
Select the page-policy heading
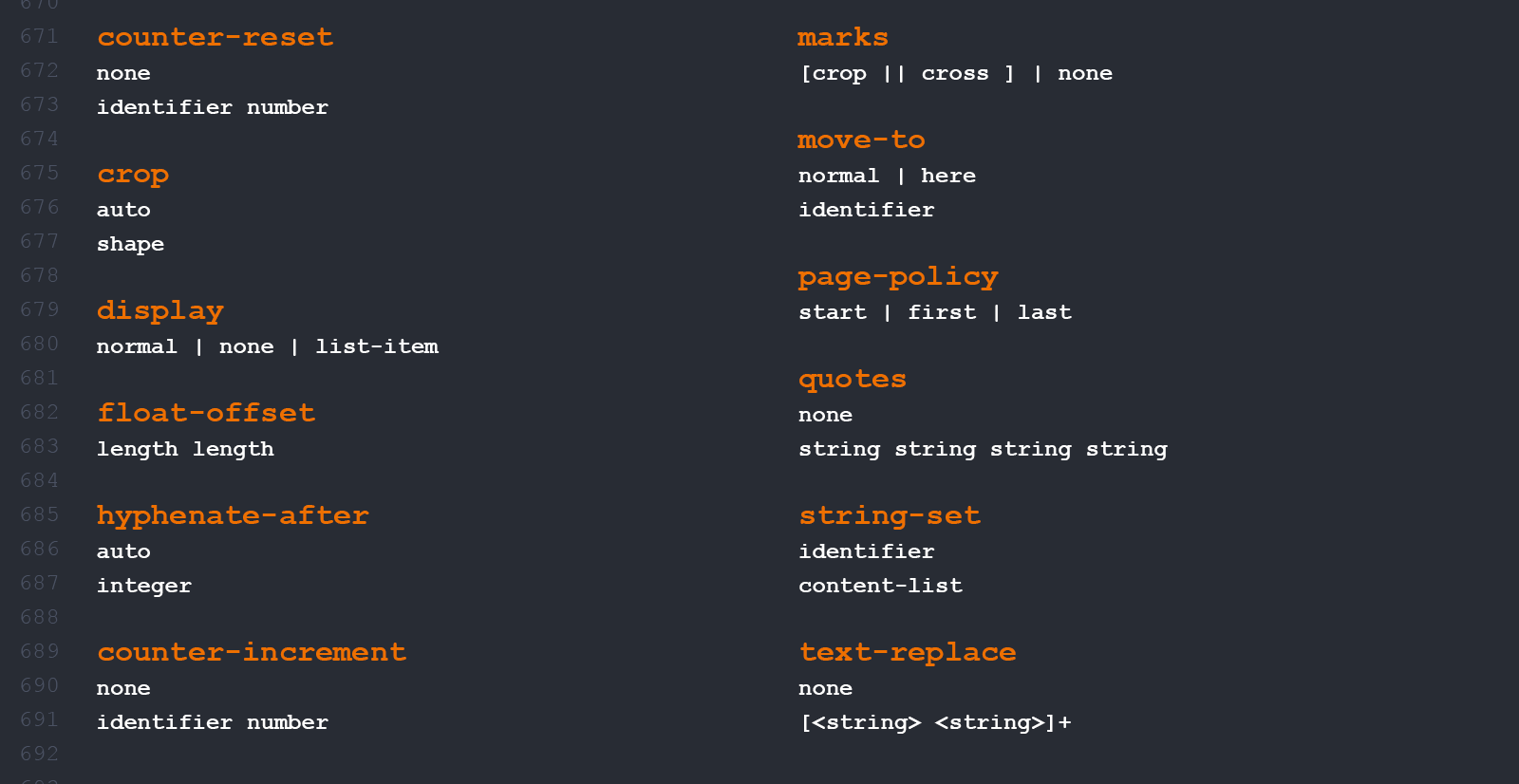tap(898, 277)
